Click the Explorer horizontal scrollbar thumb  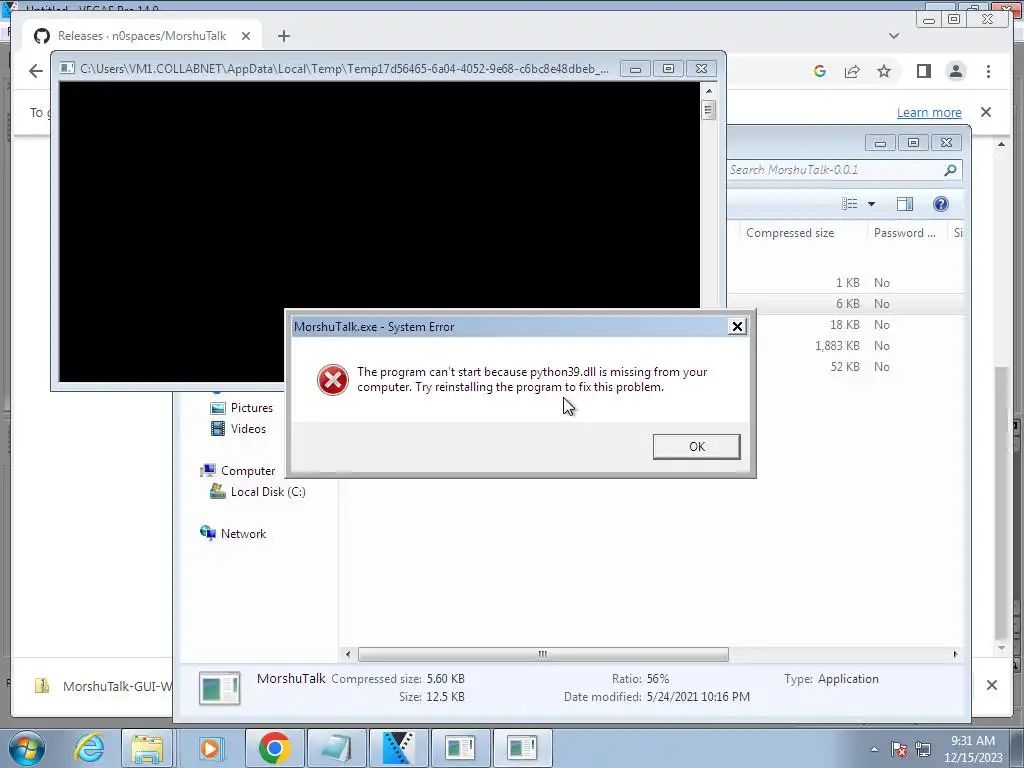[543, 654]
